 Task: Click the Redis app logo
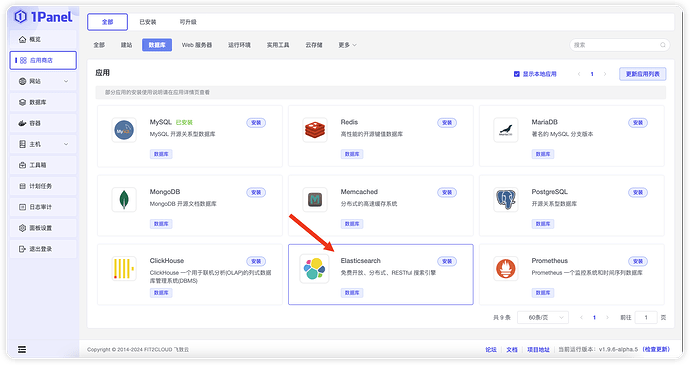315,130
